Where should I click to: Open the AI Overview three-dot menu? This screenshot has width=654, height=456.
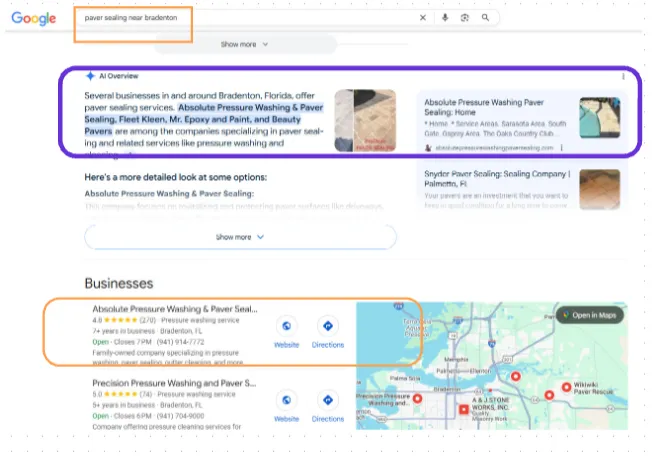(x=623, y=76)
